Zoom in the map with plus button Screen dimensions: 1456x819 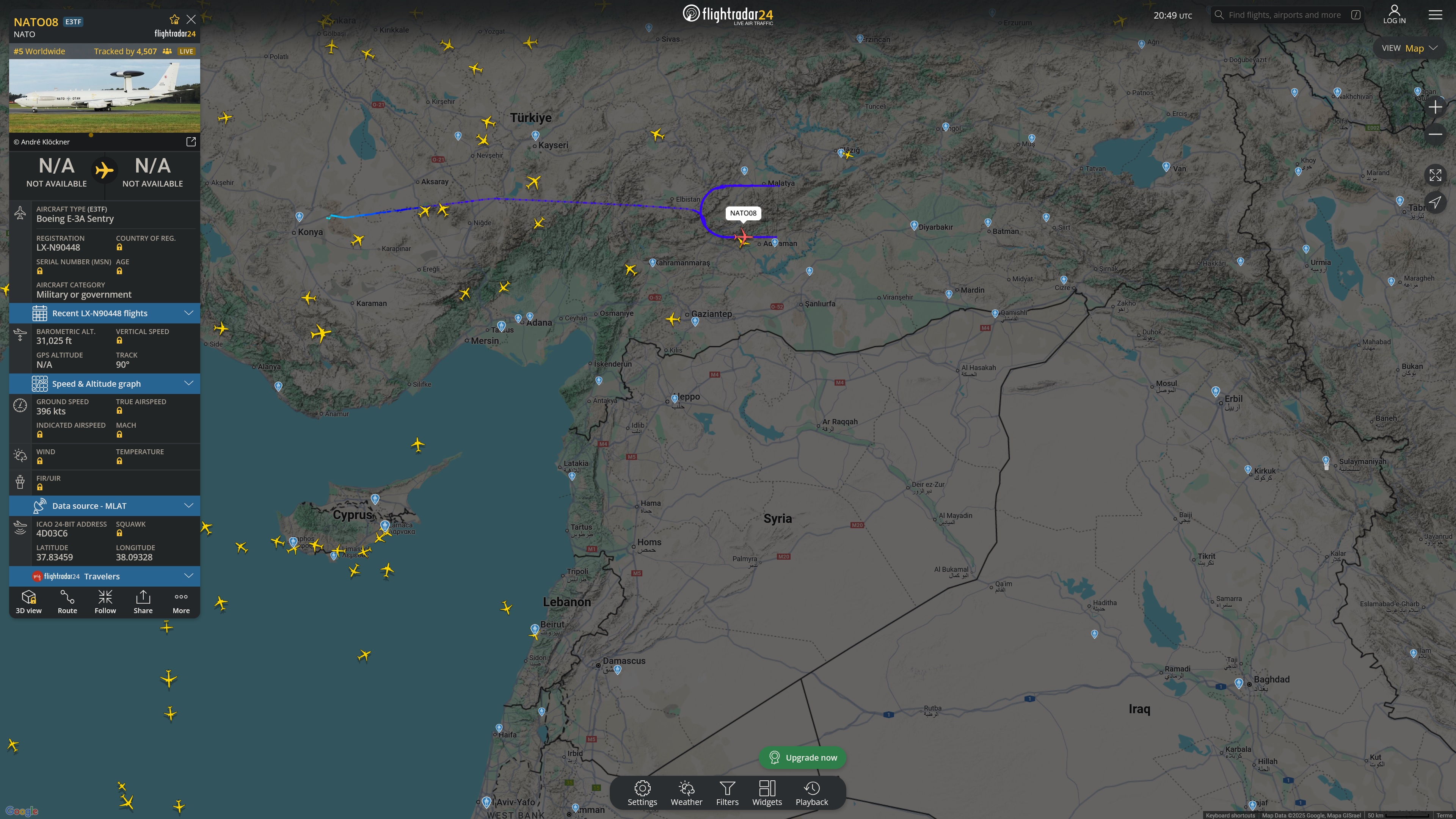1436,107
